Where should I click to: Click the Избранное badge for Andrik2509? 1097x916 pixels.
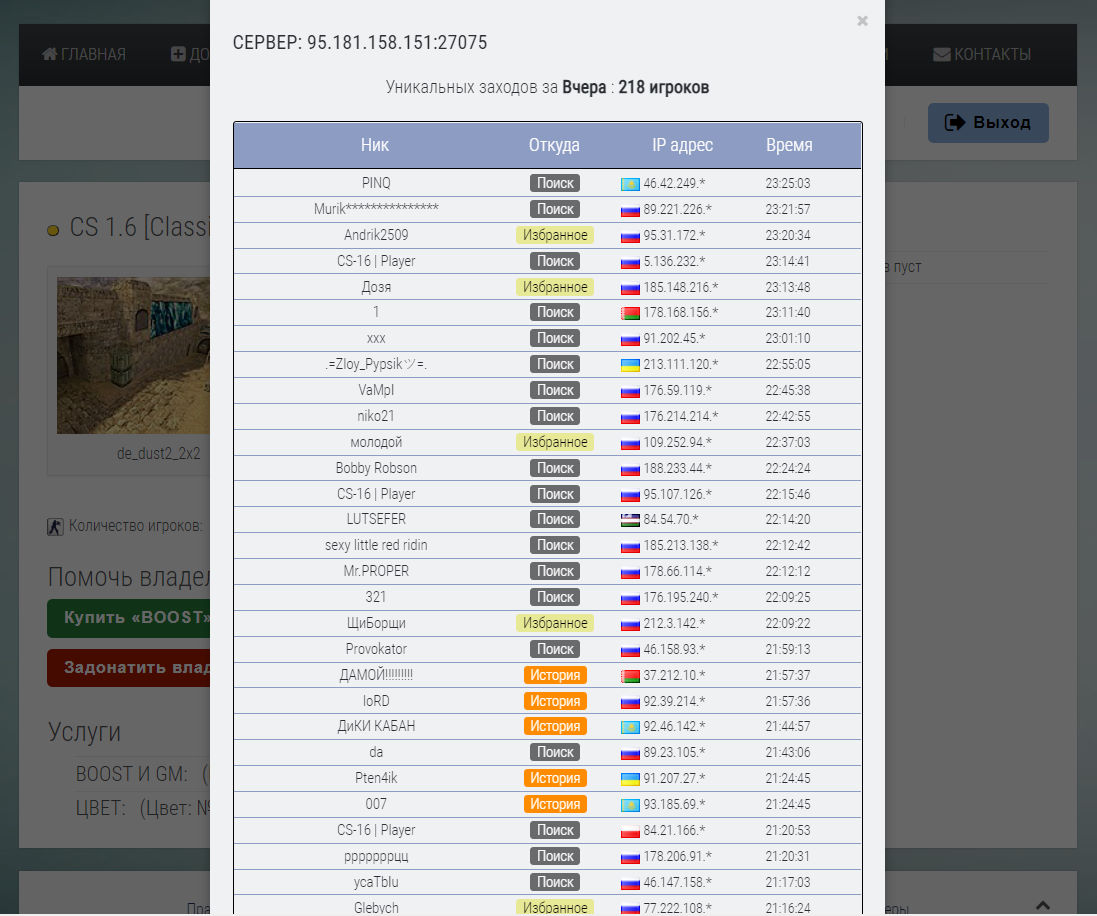click(x=555, y=235)
